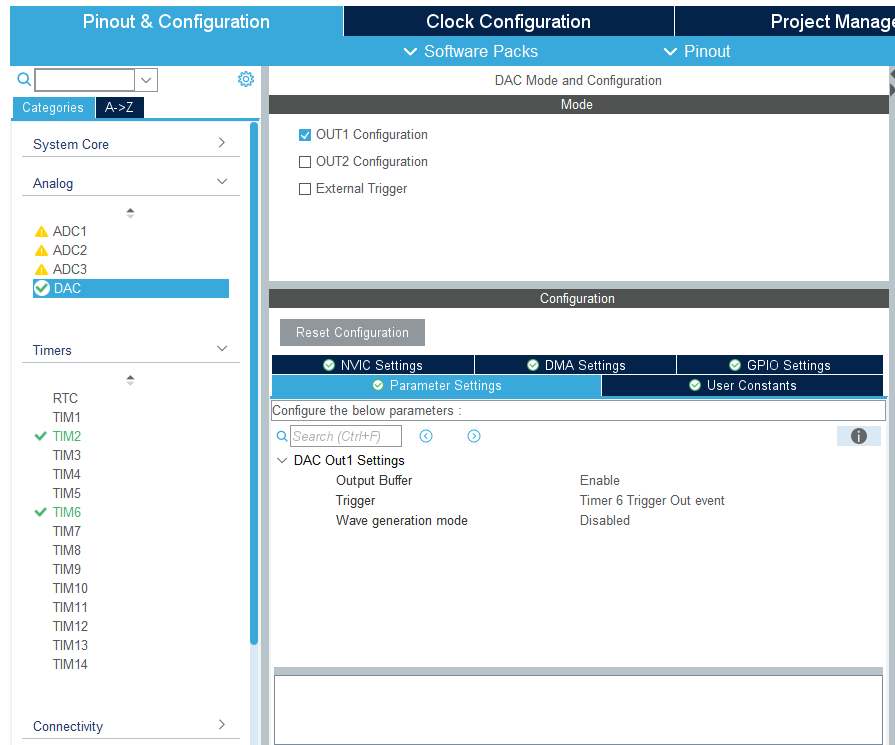Toggle OUT2 Configuration checkbox
Image resolution: width=895 pixels, height=745 pixels.
point(305,162)
